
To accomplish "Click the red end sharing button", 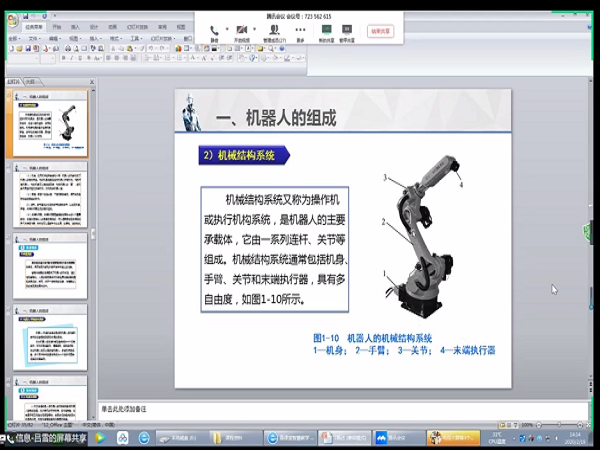I will pos(380,31).
